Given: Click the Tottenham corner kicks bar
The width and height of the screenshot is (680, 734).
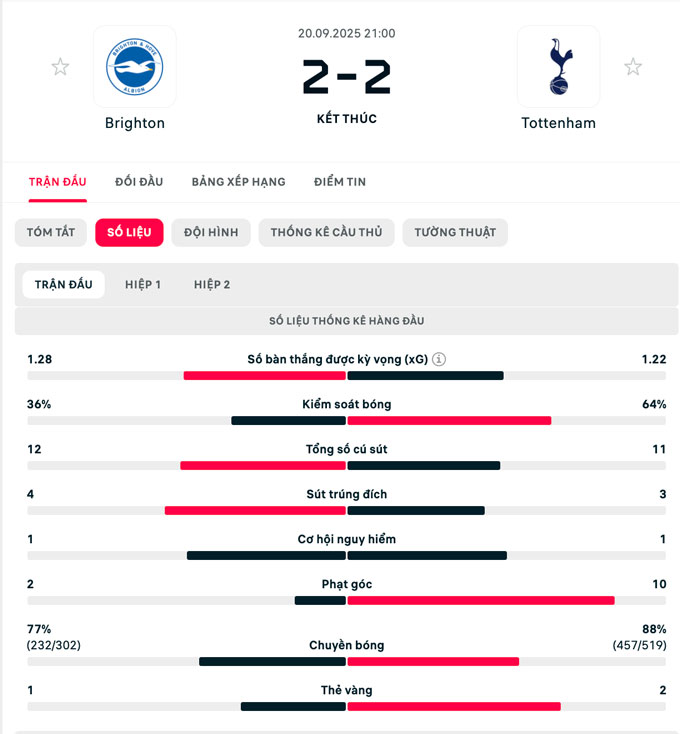Looking at the screenshot, I should pyautogui.click(x=480, y=601).
